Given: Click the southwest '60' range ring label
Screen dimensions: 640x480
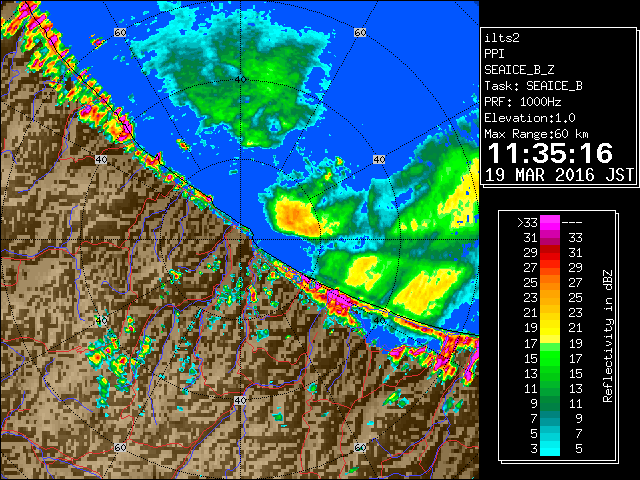Looking at the screenshot, I should [120, 447].
